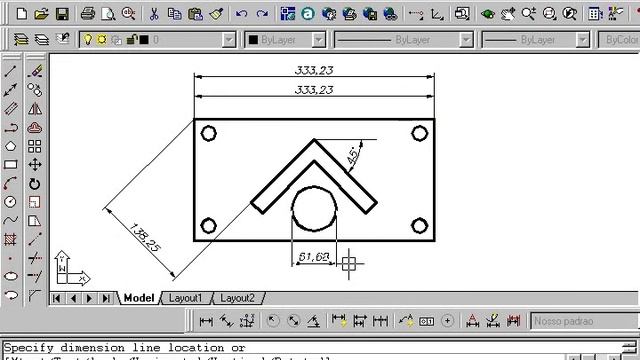
Task: Select the Hatch tool
Action: click(11, 240)
